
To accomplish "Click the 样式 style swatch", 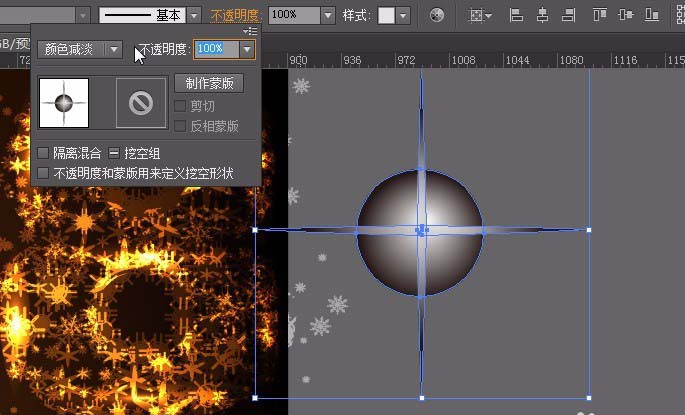I will [x=386, y=15].
